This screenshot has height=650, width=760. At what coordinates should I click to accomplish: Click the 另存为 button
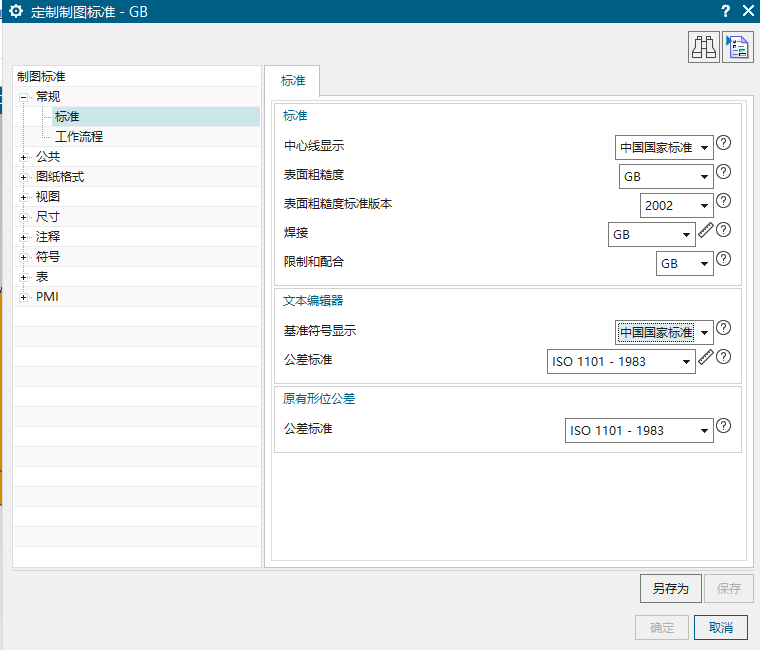pyautogui.click(x=670, y=589)
